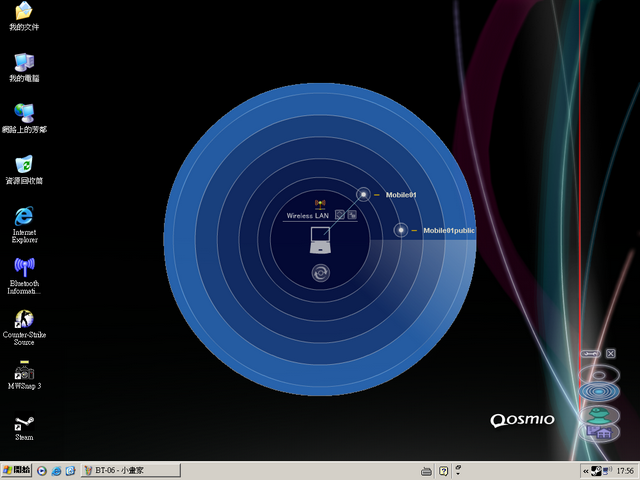Click the 17:56 clock in tray

click(x=625, y=471)
